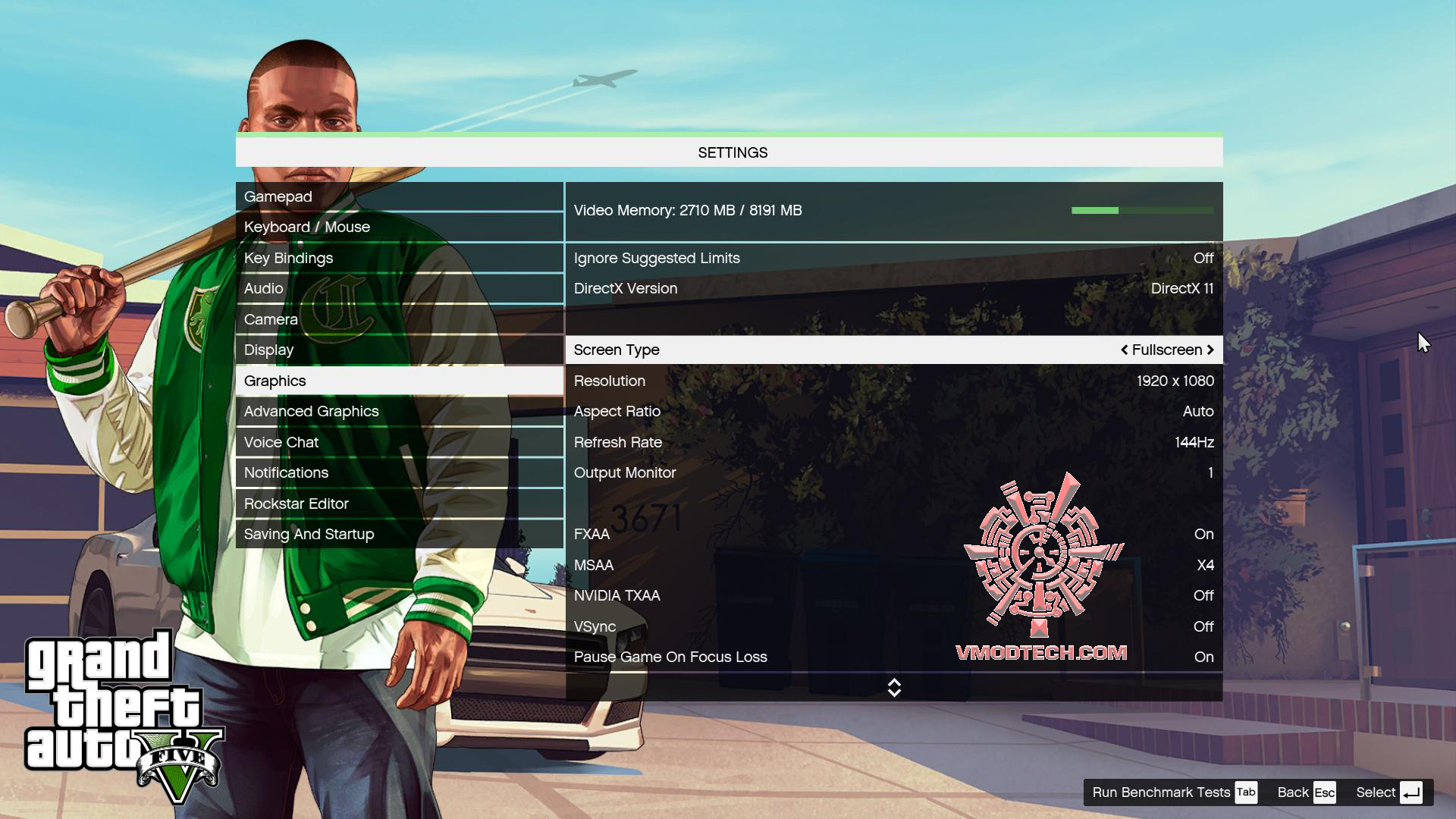Viewport: 1456px width, 819px height.
Task: Toggle VSync Off setting
Action: tap(1204, 626)
